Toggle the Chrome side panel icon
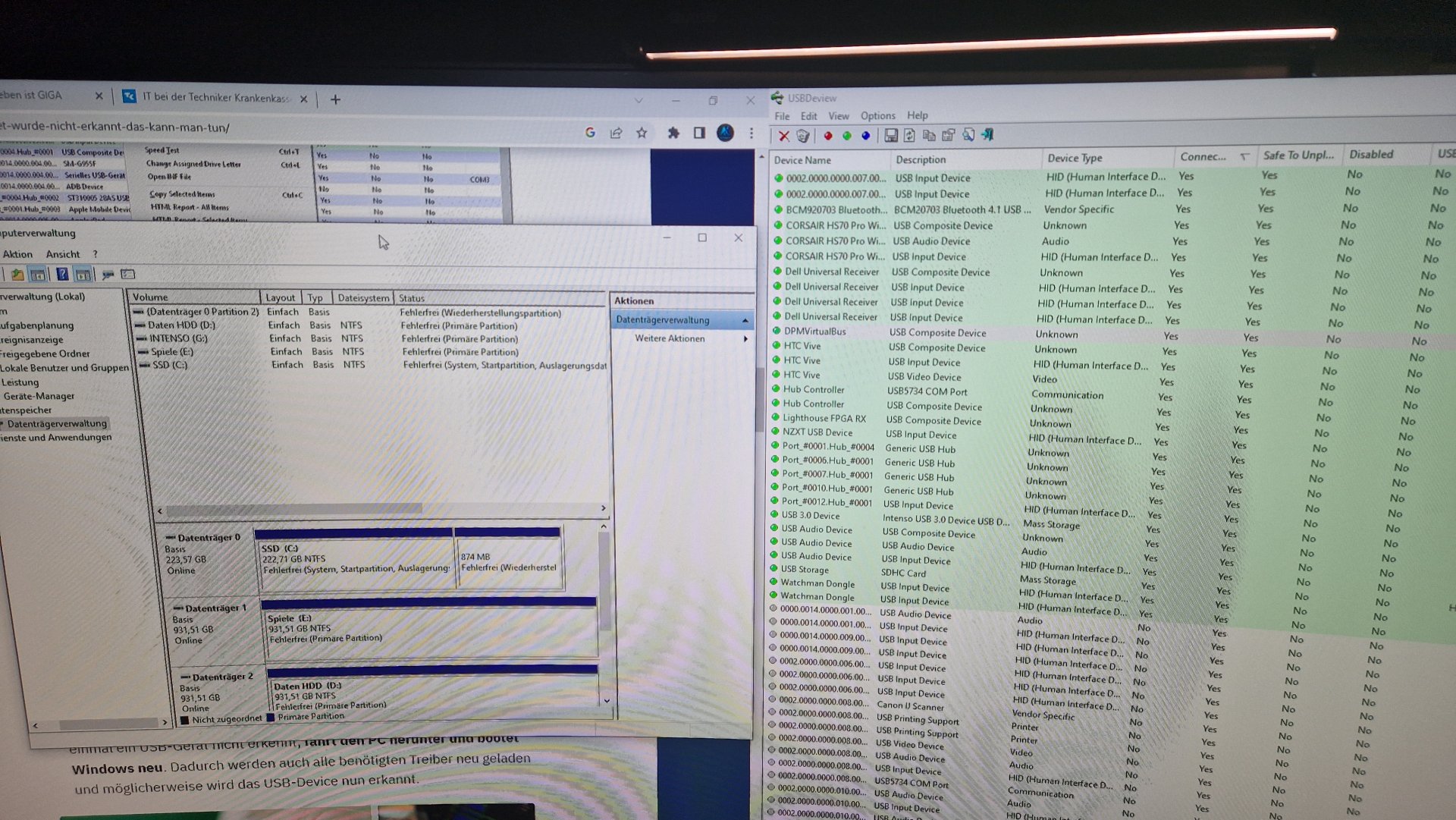 (699, 133)
